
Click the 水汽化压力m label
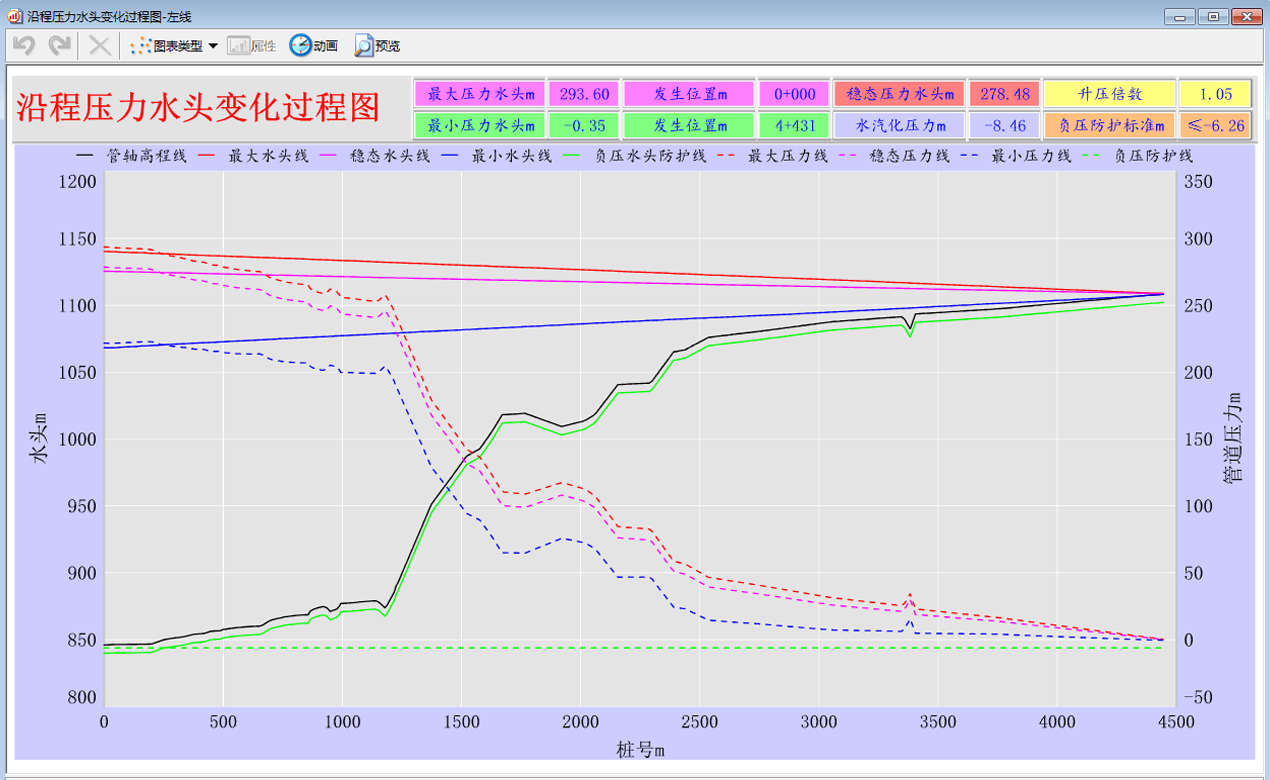pyautogui.click(x=899, y=126)
